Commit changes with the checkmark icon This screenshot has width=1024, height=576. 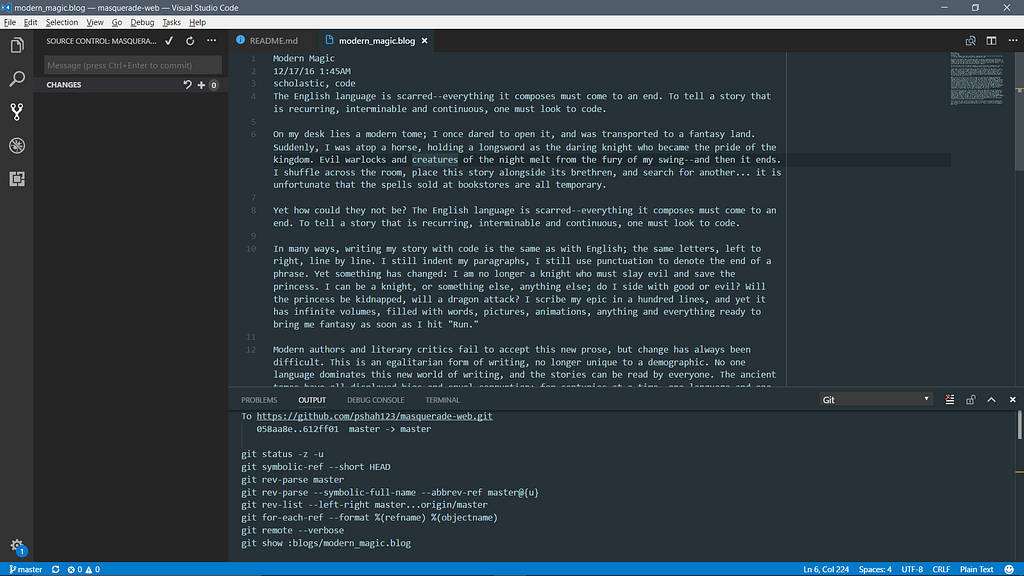[x=169, y=40]
